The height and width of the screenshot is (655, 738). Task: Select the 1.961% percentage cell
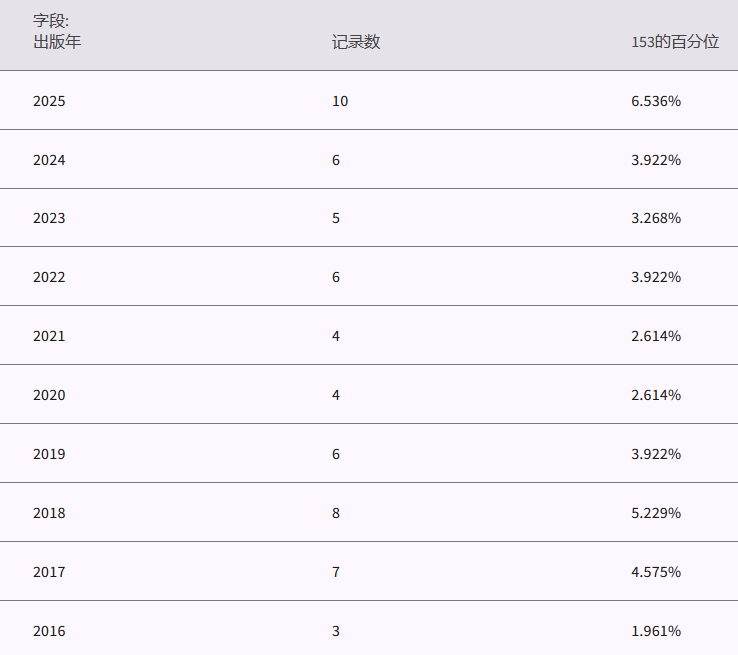click(656, 631)
